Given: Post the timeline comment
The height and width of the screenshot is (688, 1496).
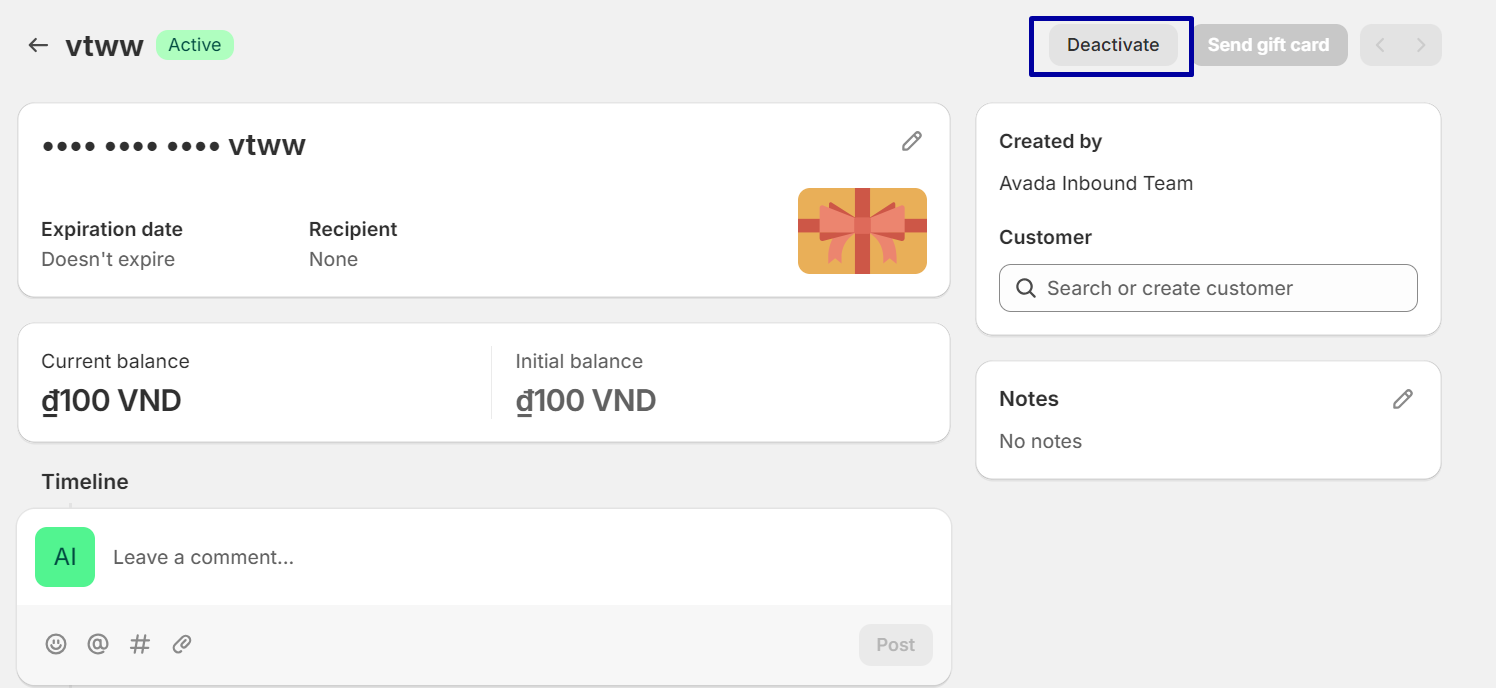Looking at the screenshot, I should tap(896, 645).
